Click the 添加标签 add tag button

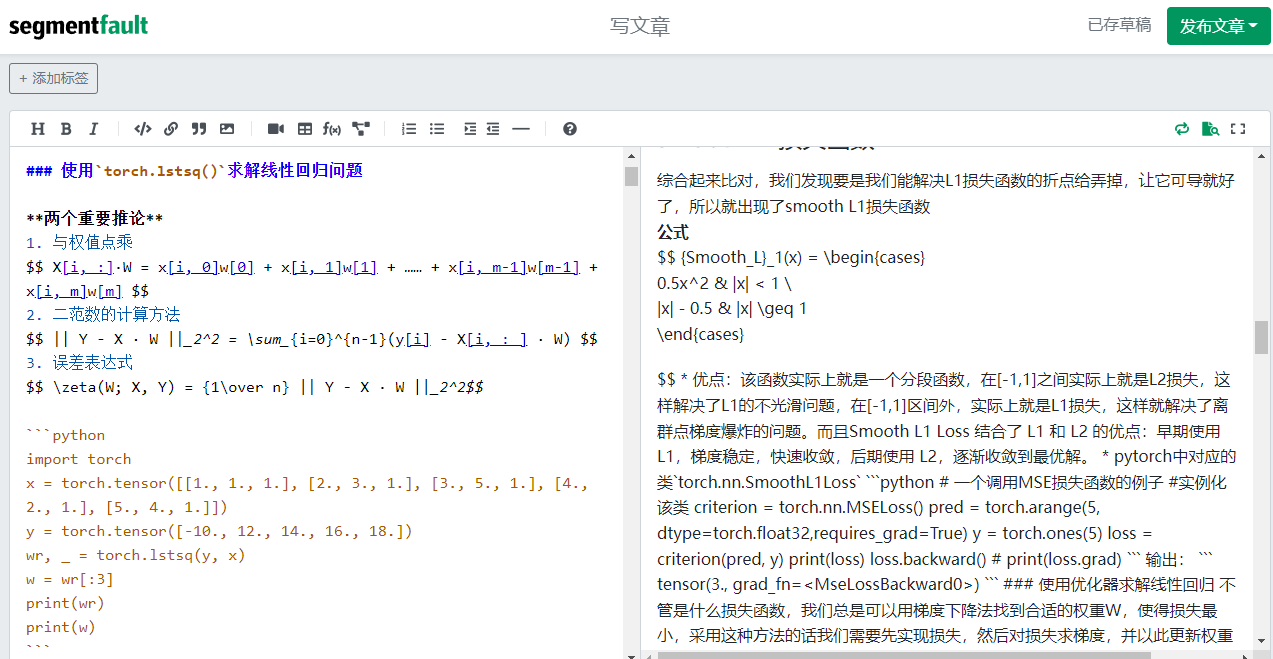(54, 78)
